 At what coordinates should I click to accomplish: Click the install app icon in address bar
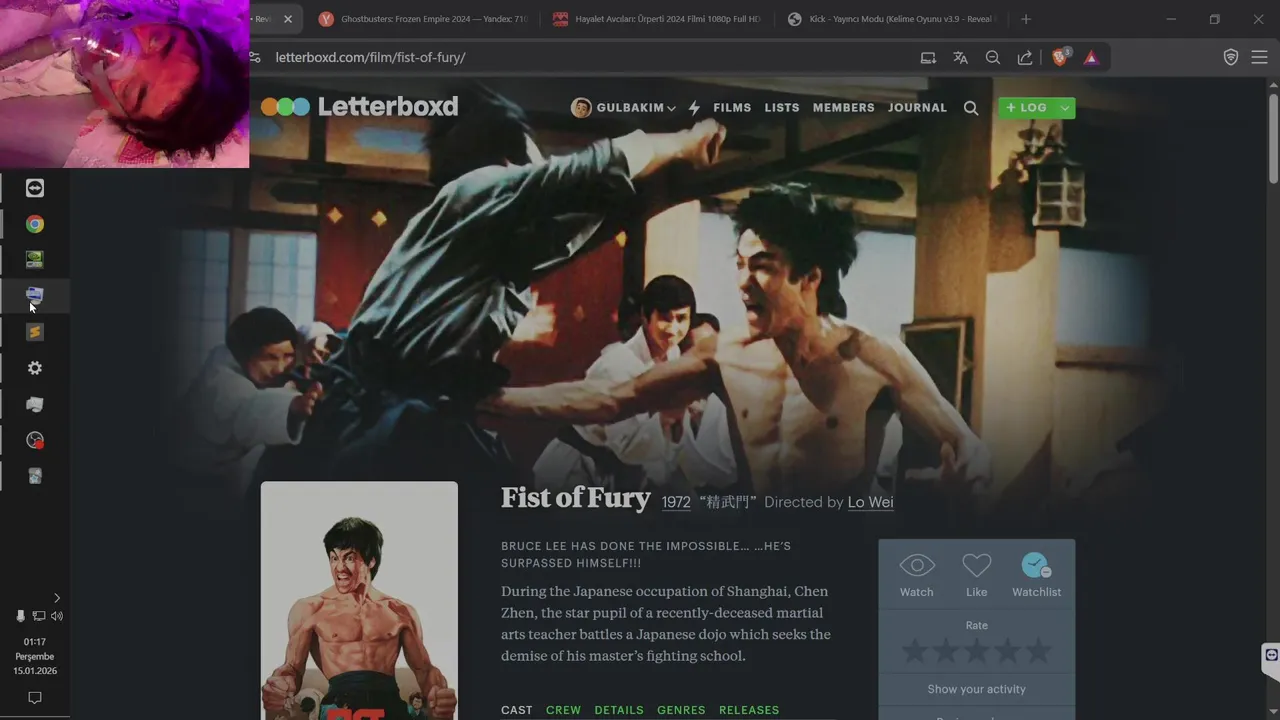(928, 57)
